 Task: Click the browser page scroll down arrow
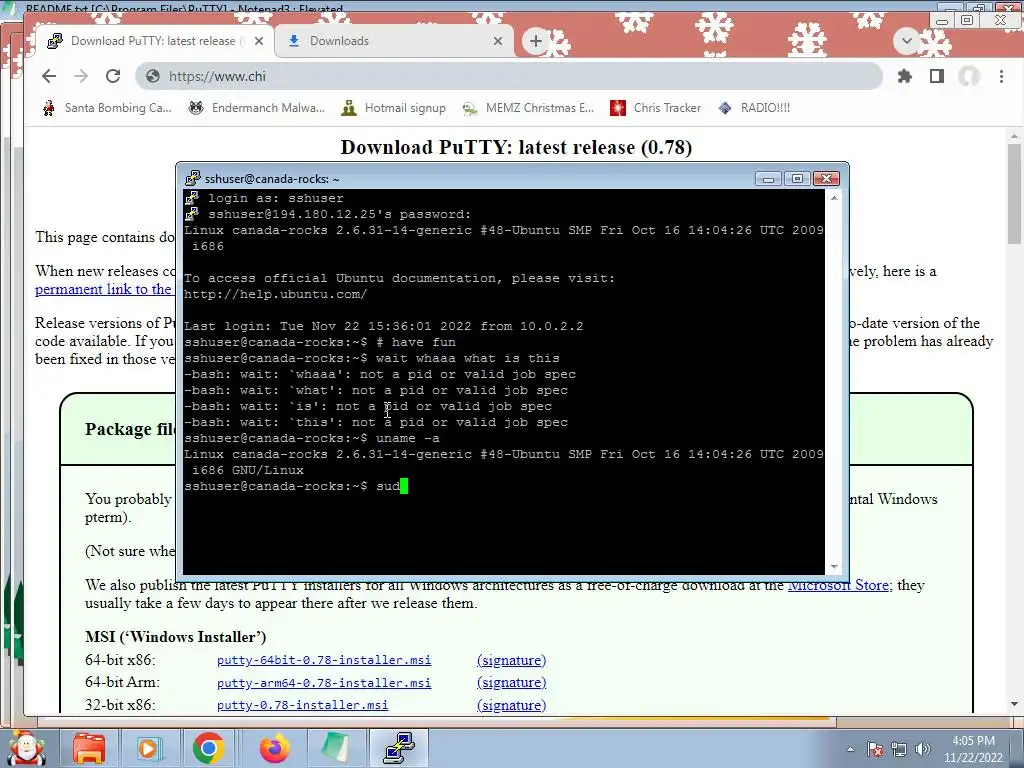click(1014, 704)
